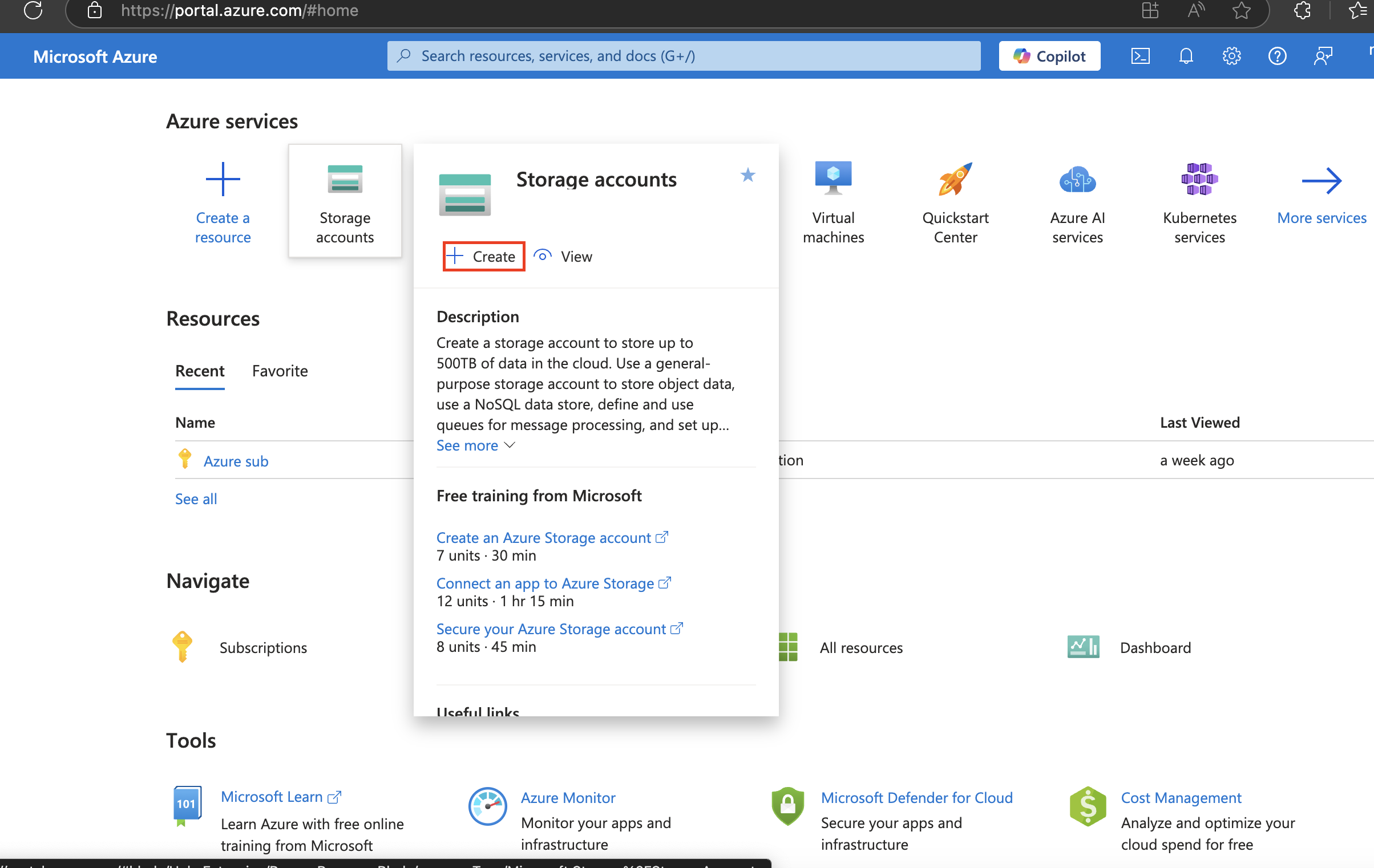Click Cost Management dollar icon

click(1088, 806)
